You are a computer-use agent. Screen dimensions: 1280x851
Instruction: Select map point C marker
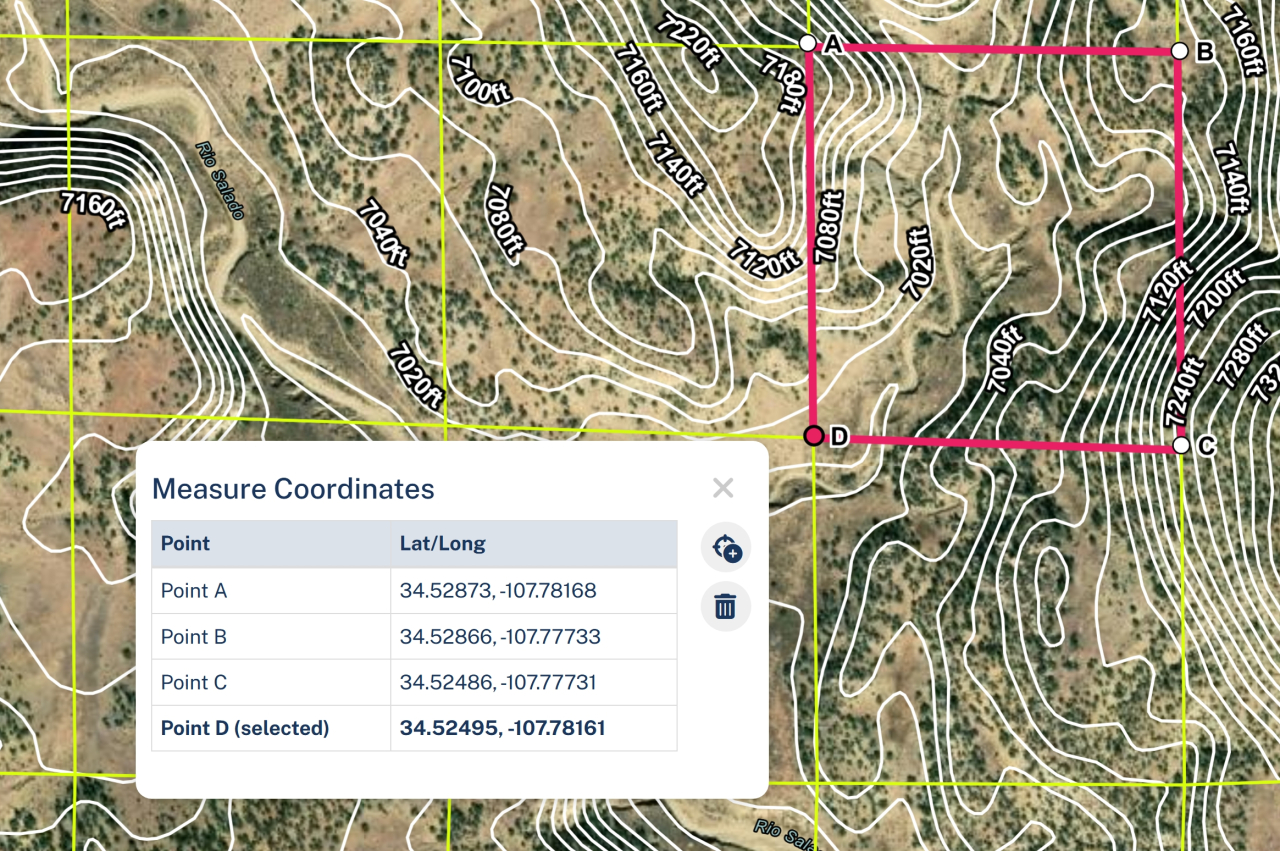(x=1181, y=445)
